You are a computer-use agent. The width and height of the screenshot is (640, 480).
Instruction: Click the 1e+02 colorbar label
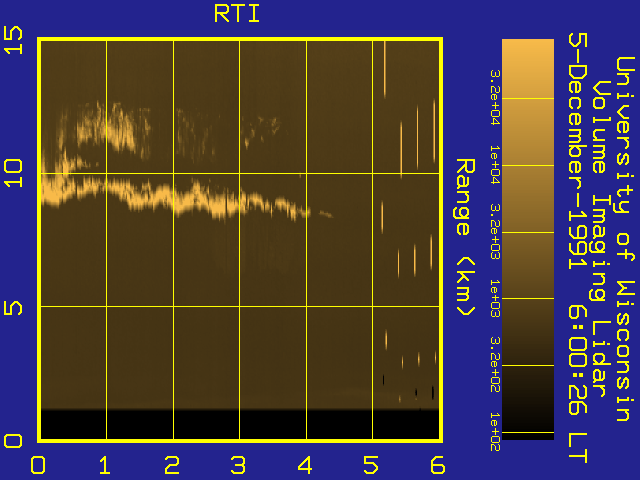(495, 432)
